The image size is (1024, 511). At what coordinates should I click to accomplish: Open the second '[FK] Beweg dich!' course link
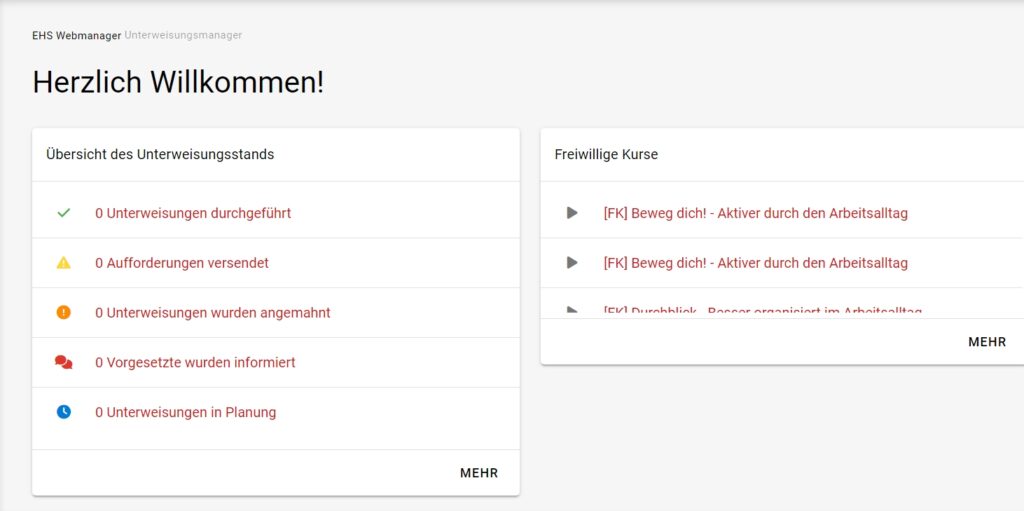click(x=755, y=263)
